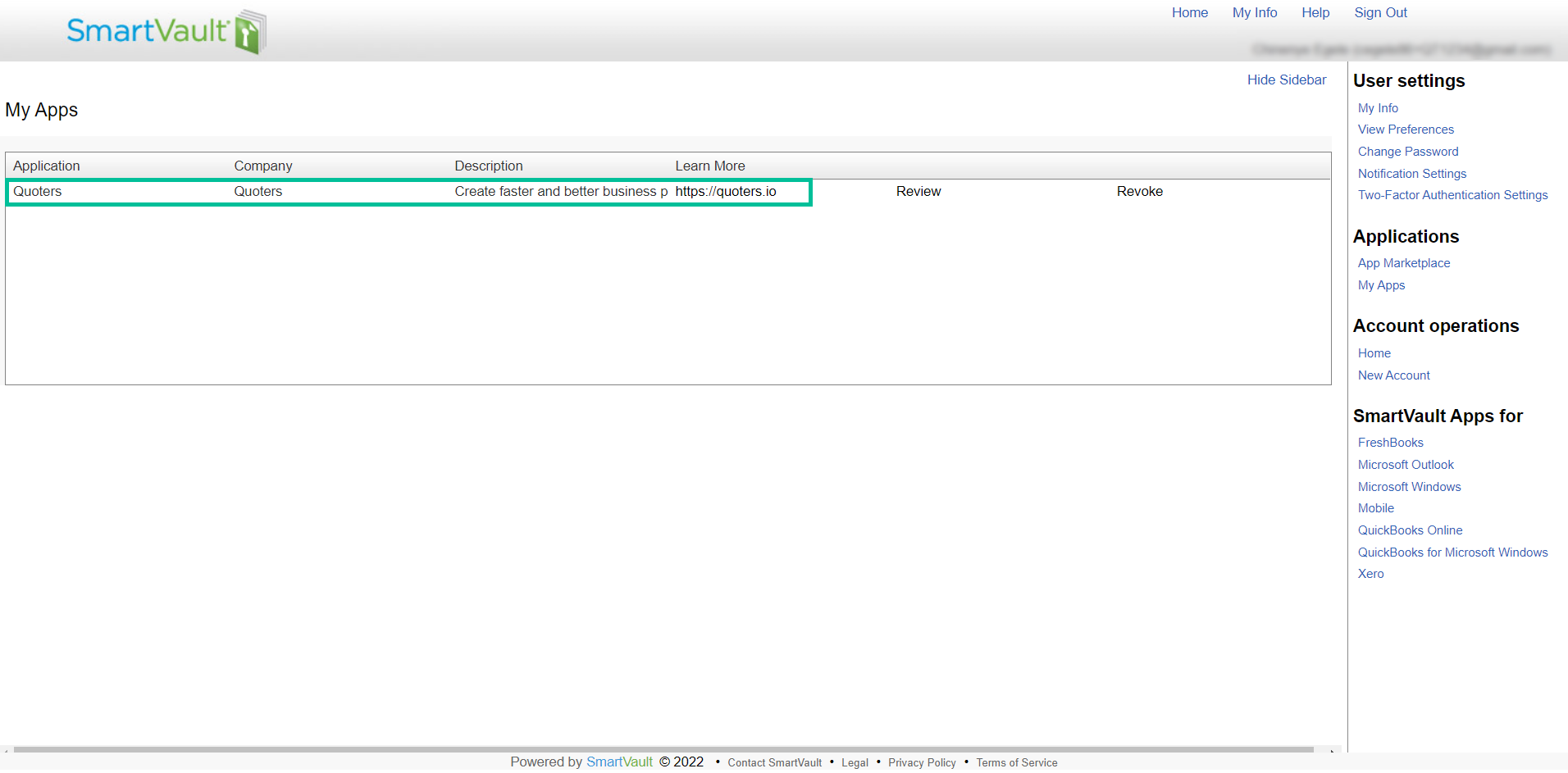Open Home in the top navigation
Screen dimensions: 1568x773
(x=1189, y=12)
